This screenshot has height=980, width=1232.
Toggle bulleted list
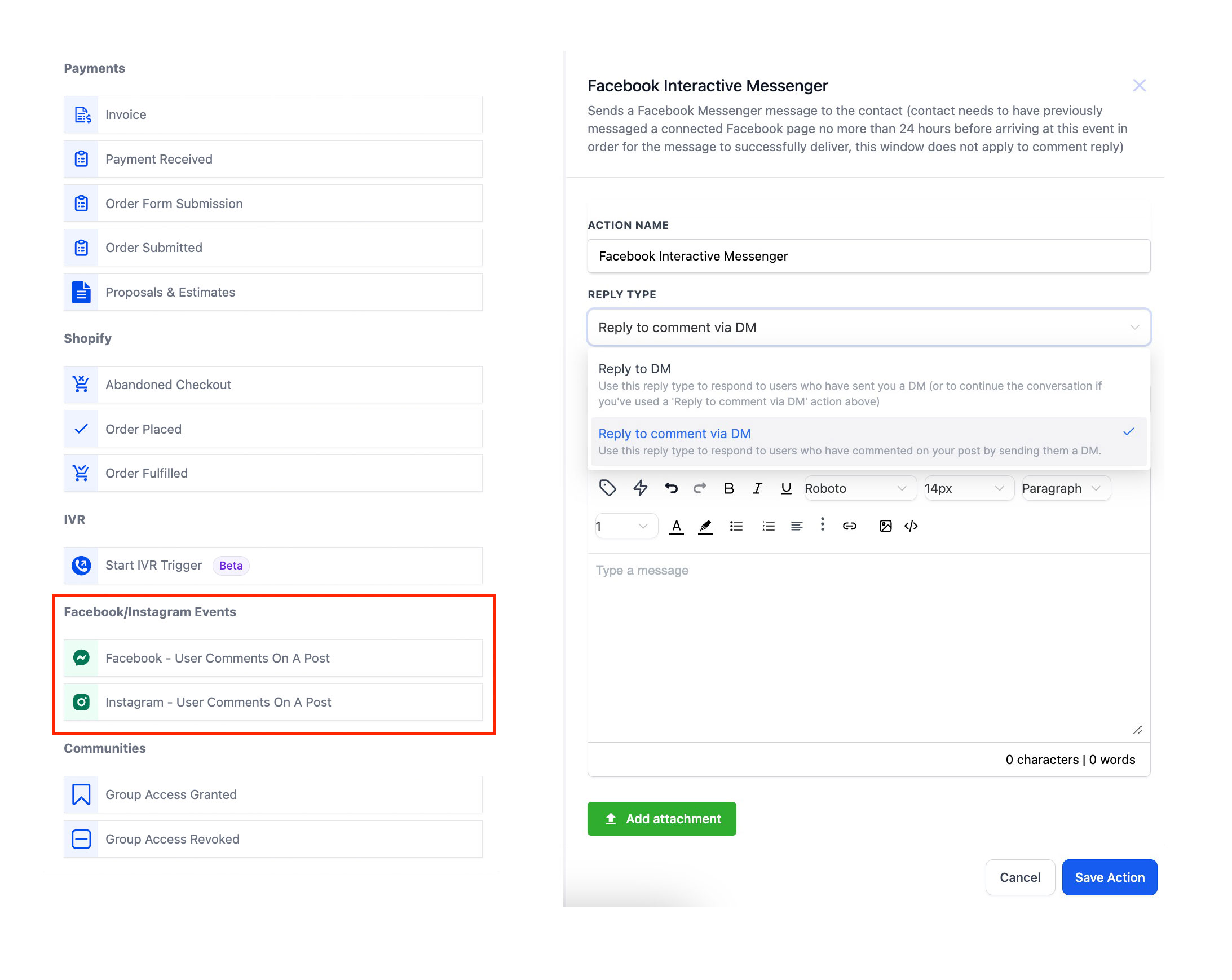[x=736, y=526]
